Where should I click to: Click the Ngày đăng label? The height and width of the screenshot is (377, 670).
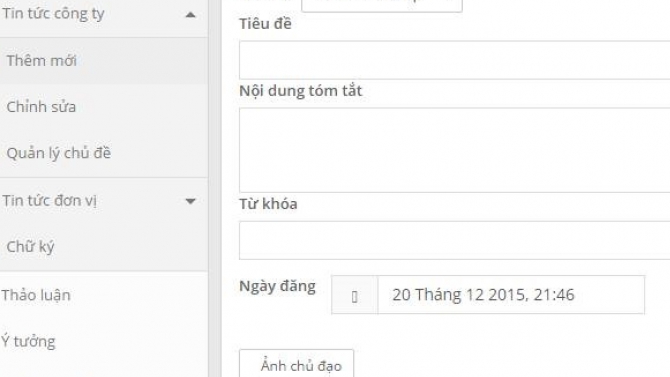tap(277, 286)
